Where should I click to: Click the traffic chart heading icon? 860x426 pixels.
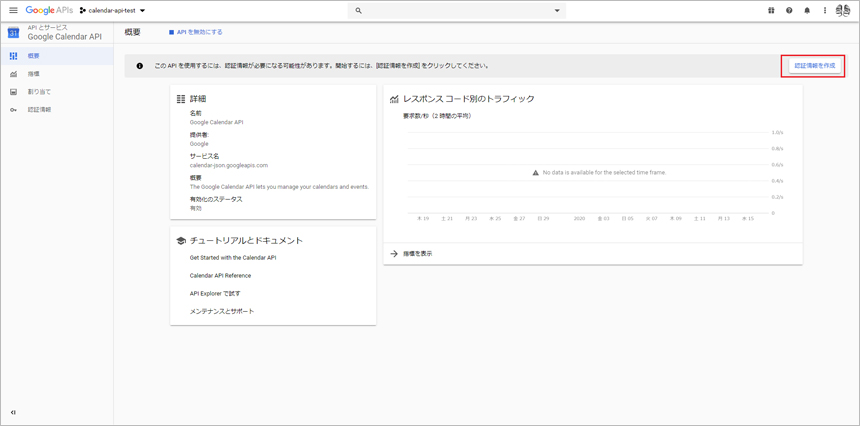pyautogui.click(x=393, y=99)
